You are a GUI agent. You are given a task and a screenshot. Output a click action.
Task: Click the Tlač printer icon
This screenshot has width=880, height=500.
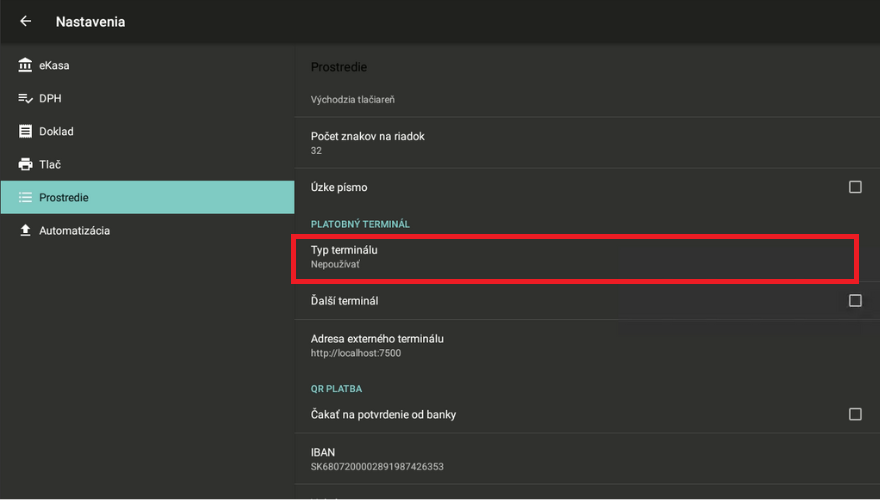25,164
